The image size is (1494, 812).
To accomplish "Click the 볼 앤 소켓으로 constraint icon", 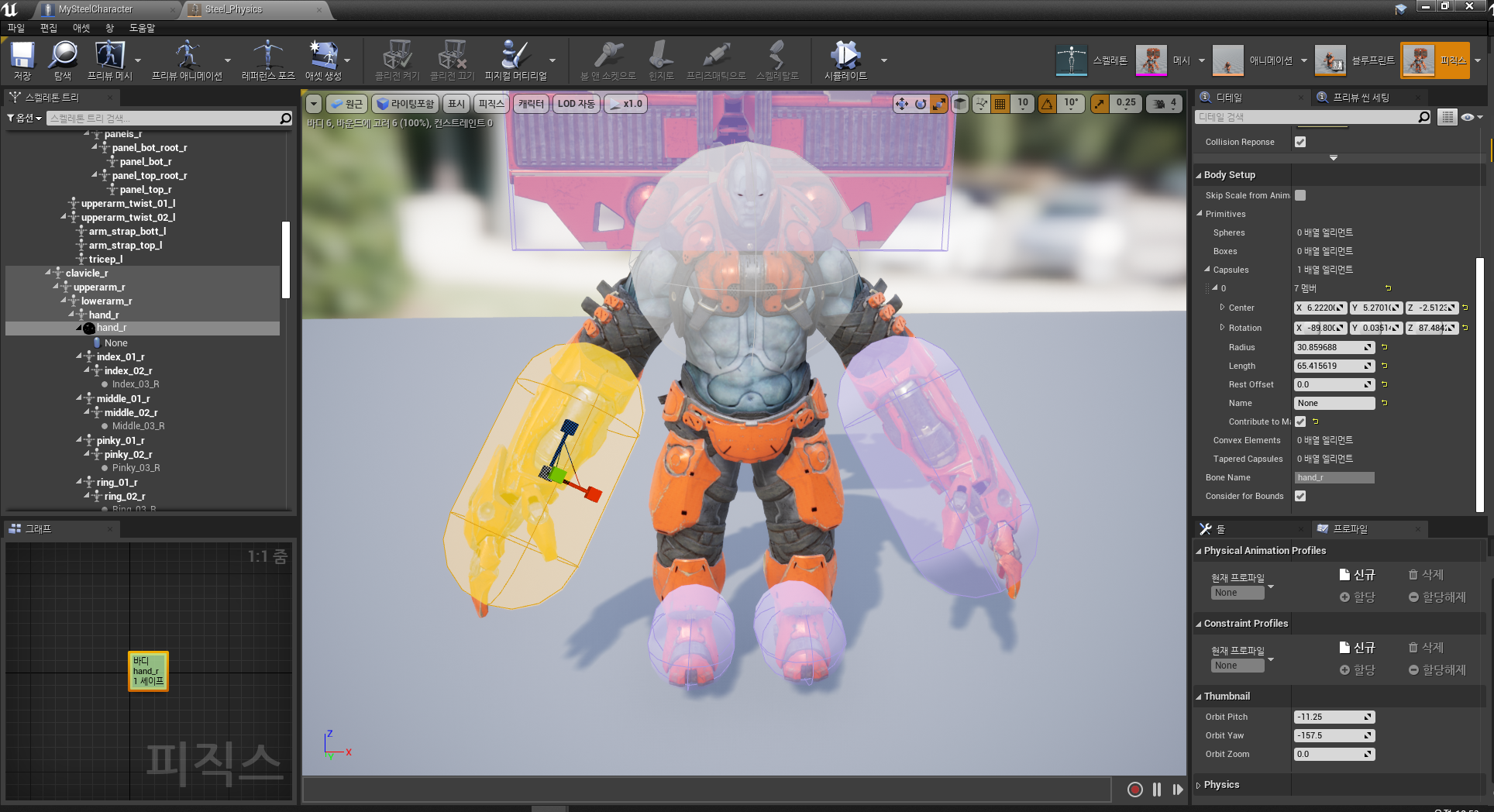I will [x=608, y=60].
